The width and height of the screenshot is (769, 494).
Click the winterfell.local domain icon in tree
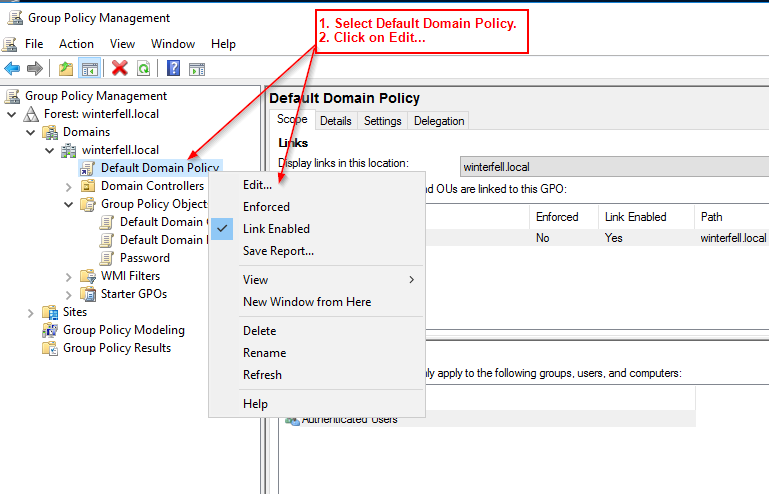[x=68, y=150]
